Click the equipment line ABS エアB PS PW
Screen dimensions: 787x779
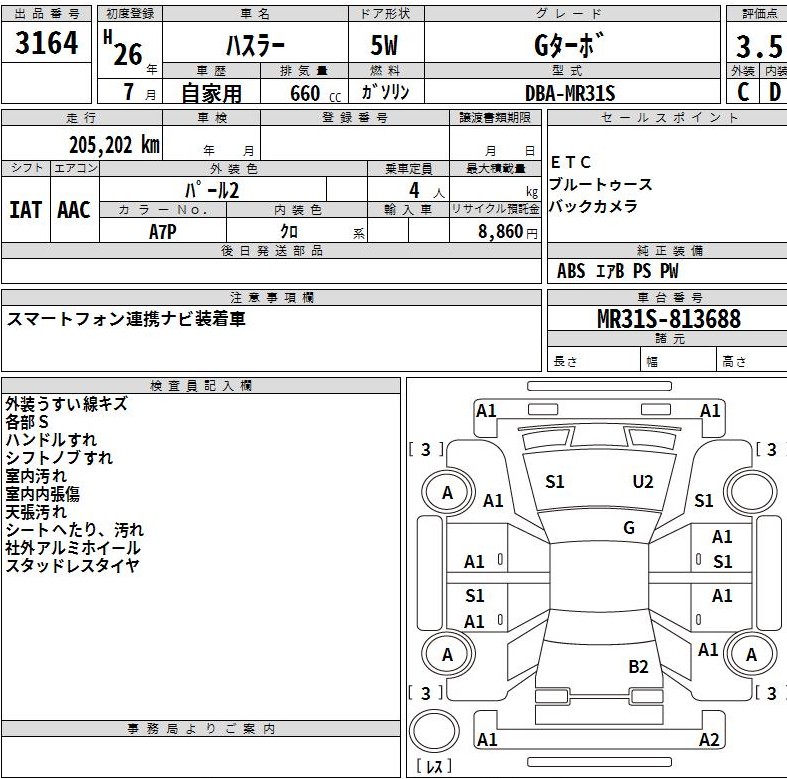[x=617, y=271]
